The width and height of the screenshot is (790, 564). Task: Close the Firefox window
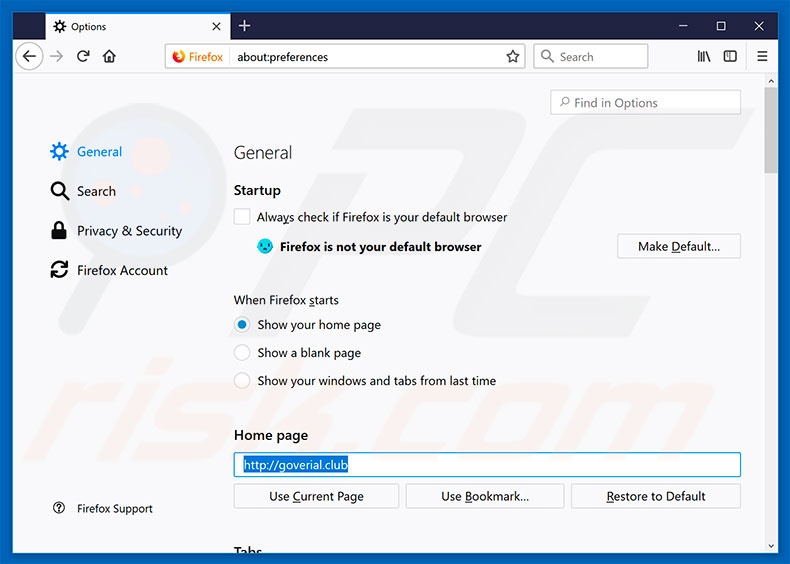click(x=759, y=26)
